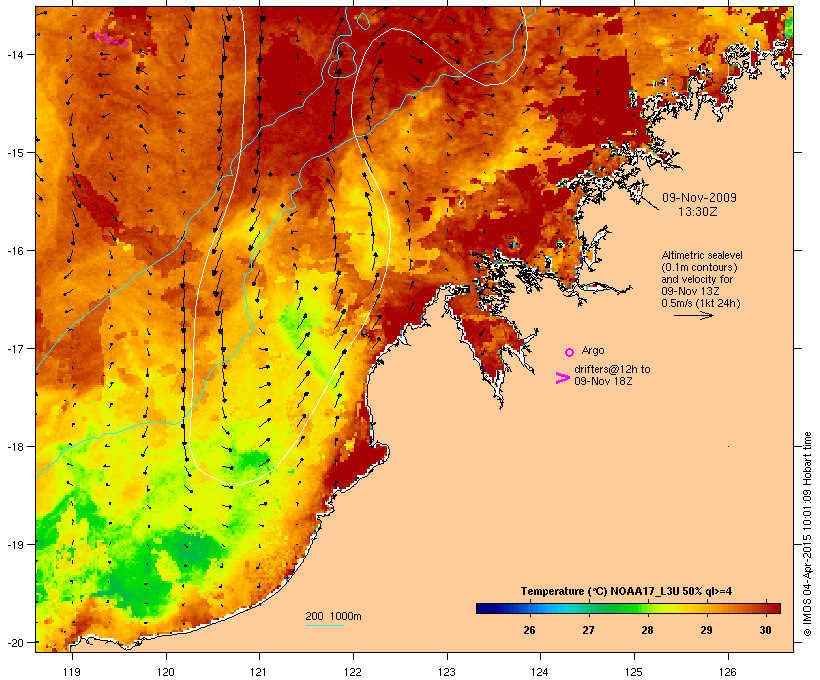Click the '-16' latitude axis label
Viewport: 820px width, 680px height.
point(14,251)
